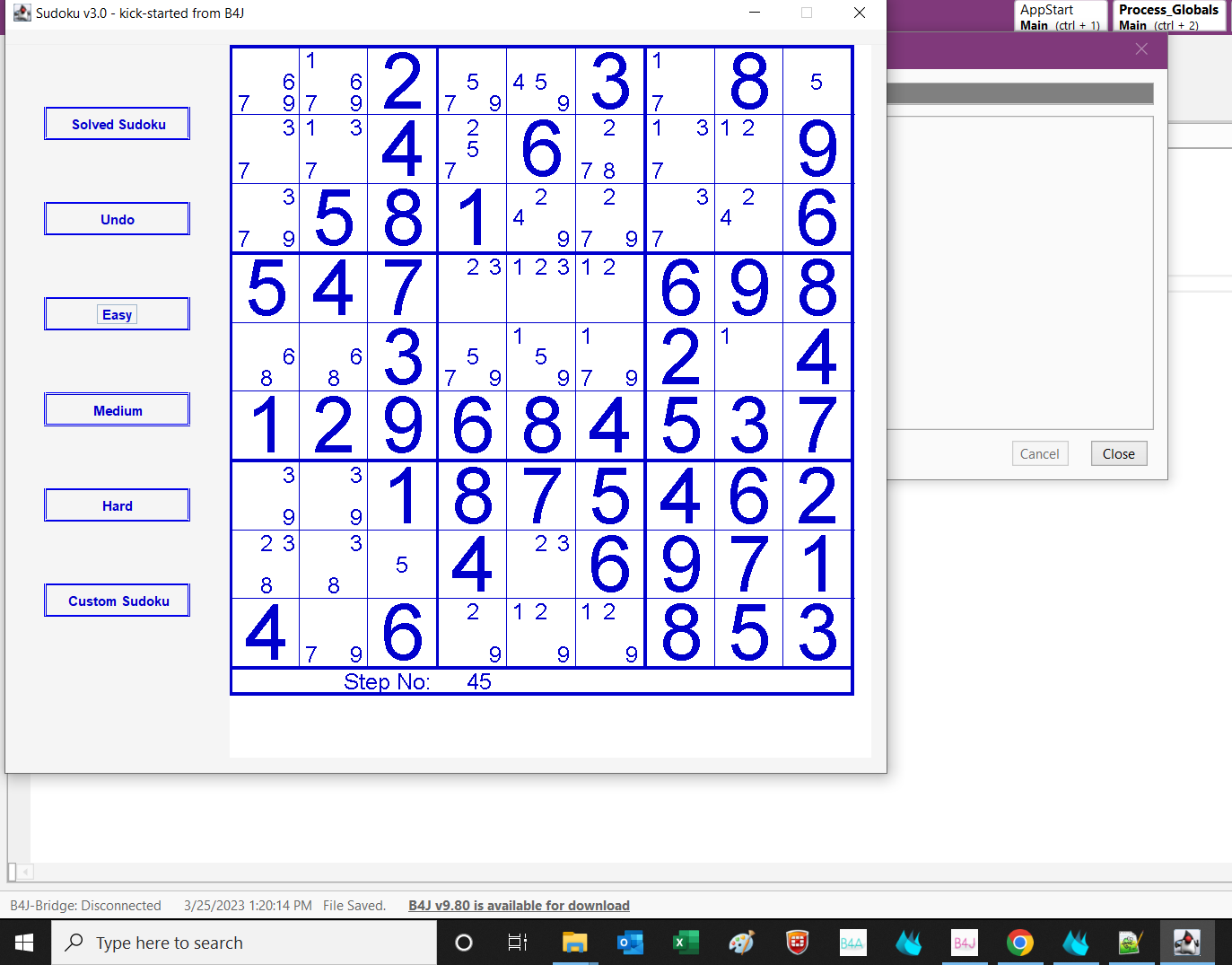
Task: Open the Notepad++ taskbar icon
Action: click(x=1131, y=943)
